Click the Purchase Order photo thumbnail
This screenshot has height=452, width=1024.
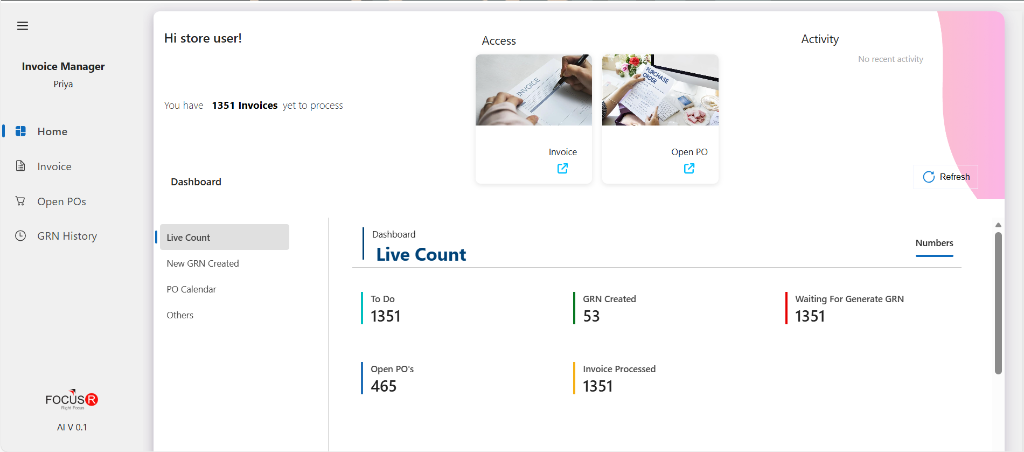coord(660,89)
